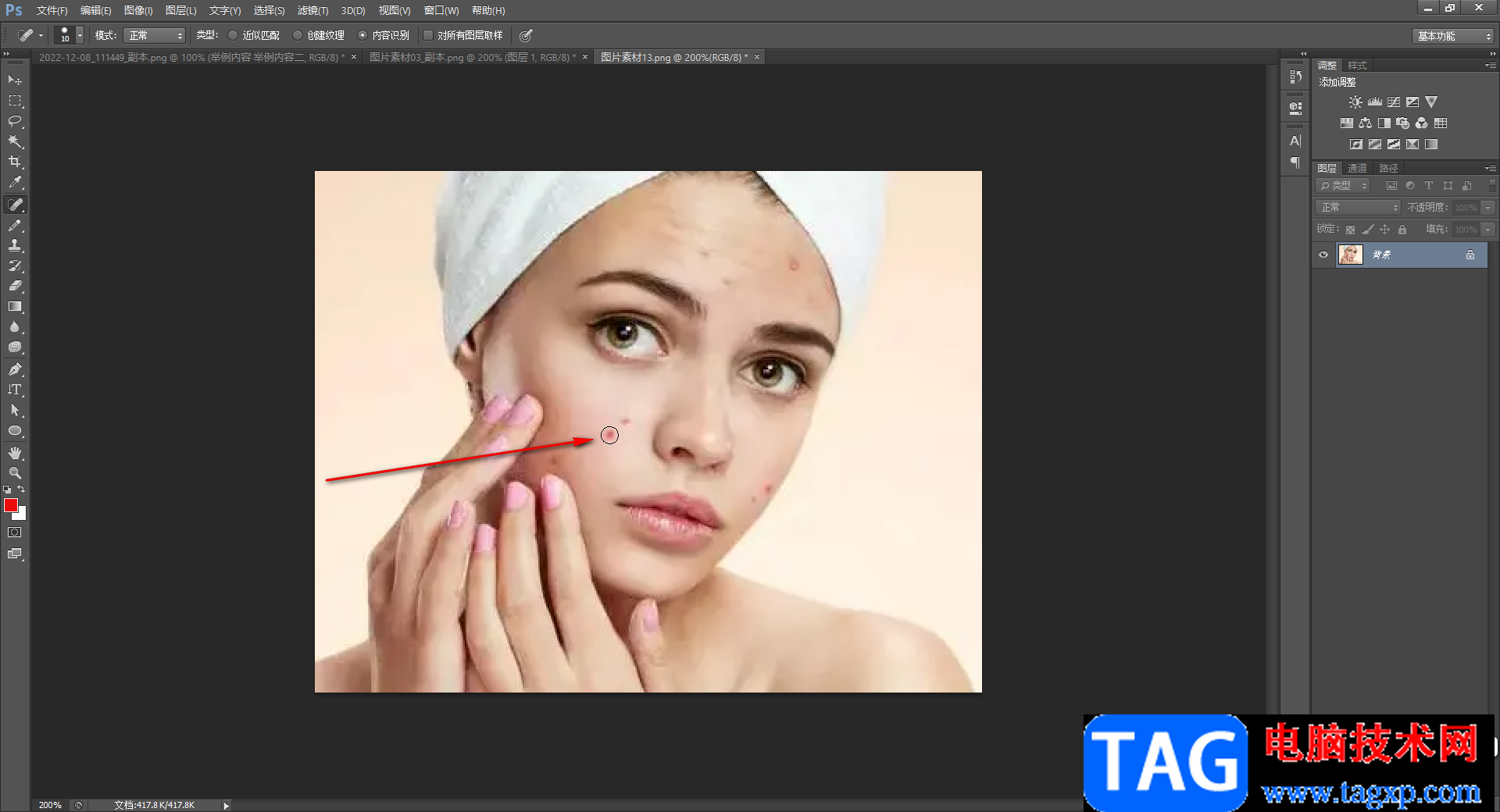Select the Eyedropper tool

15,183
